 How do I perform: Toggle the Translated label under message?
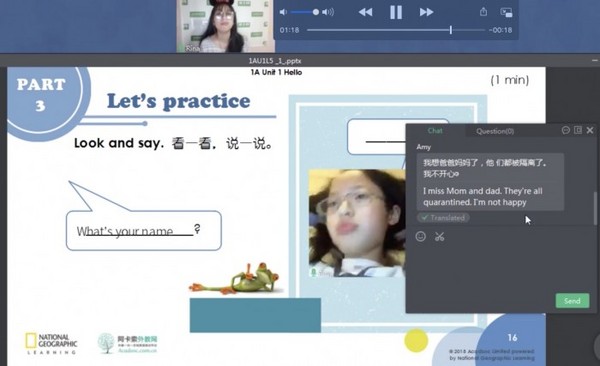(443, 218)
